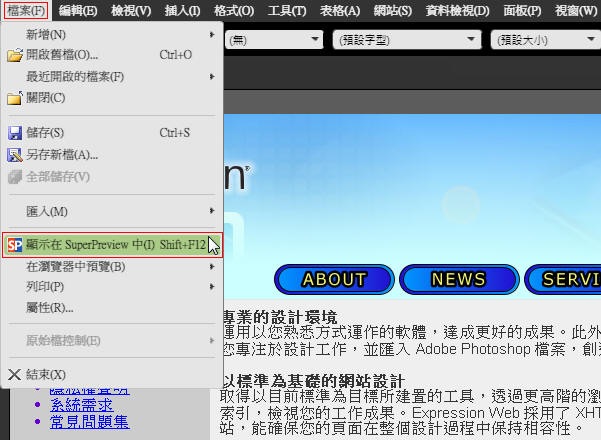This screenshot has height=440, width=601.
Task: Open the 面板(P) menu
Action: click(x=522, y=10)
